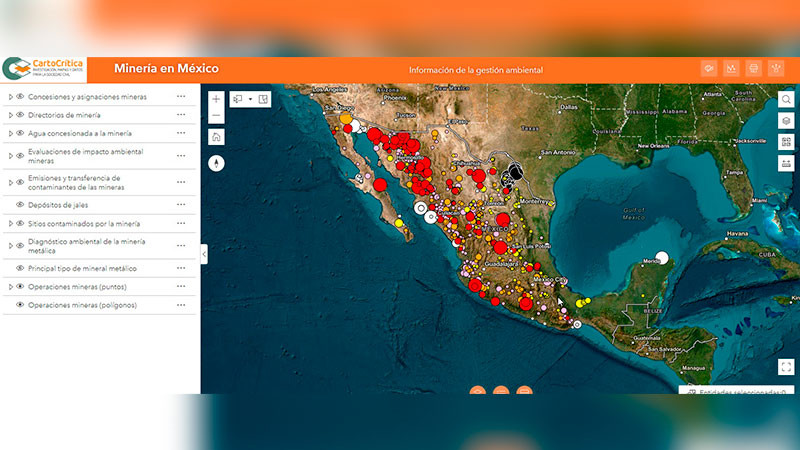Click the last orange header icon

pos(776,68)
